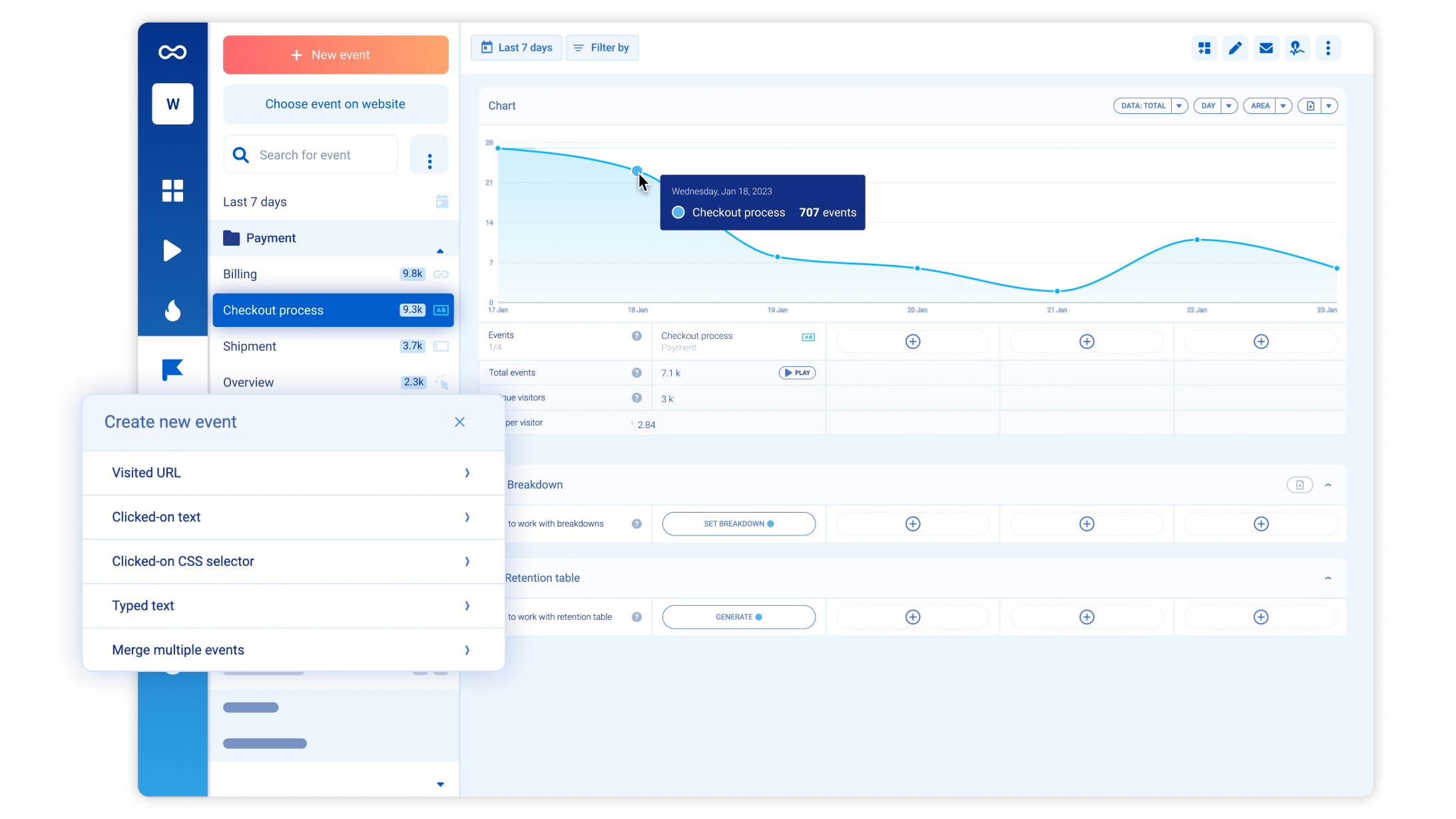This screenshot has height=819, width=1456.
Task: Open session recordings play icon in sidebar
Action: point(172,250)
